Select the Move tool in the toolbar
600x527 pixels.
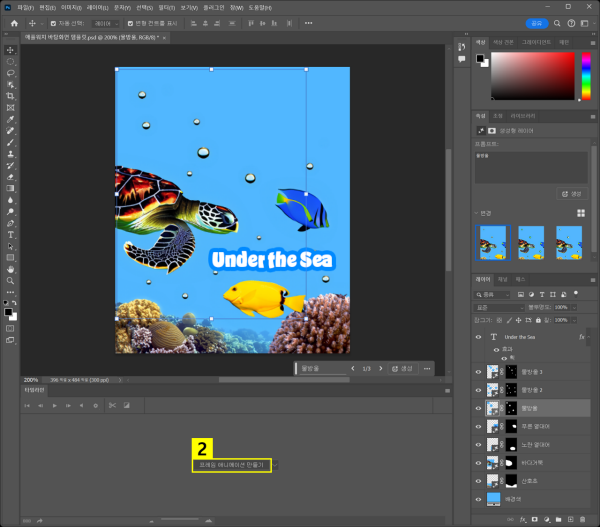[x=11, y=50]
